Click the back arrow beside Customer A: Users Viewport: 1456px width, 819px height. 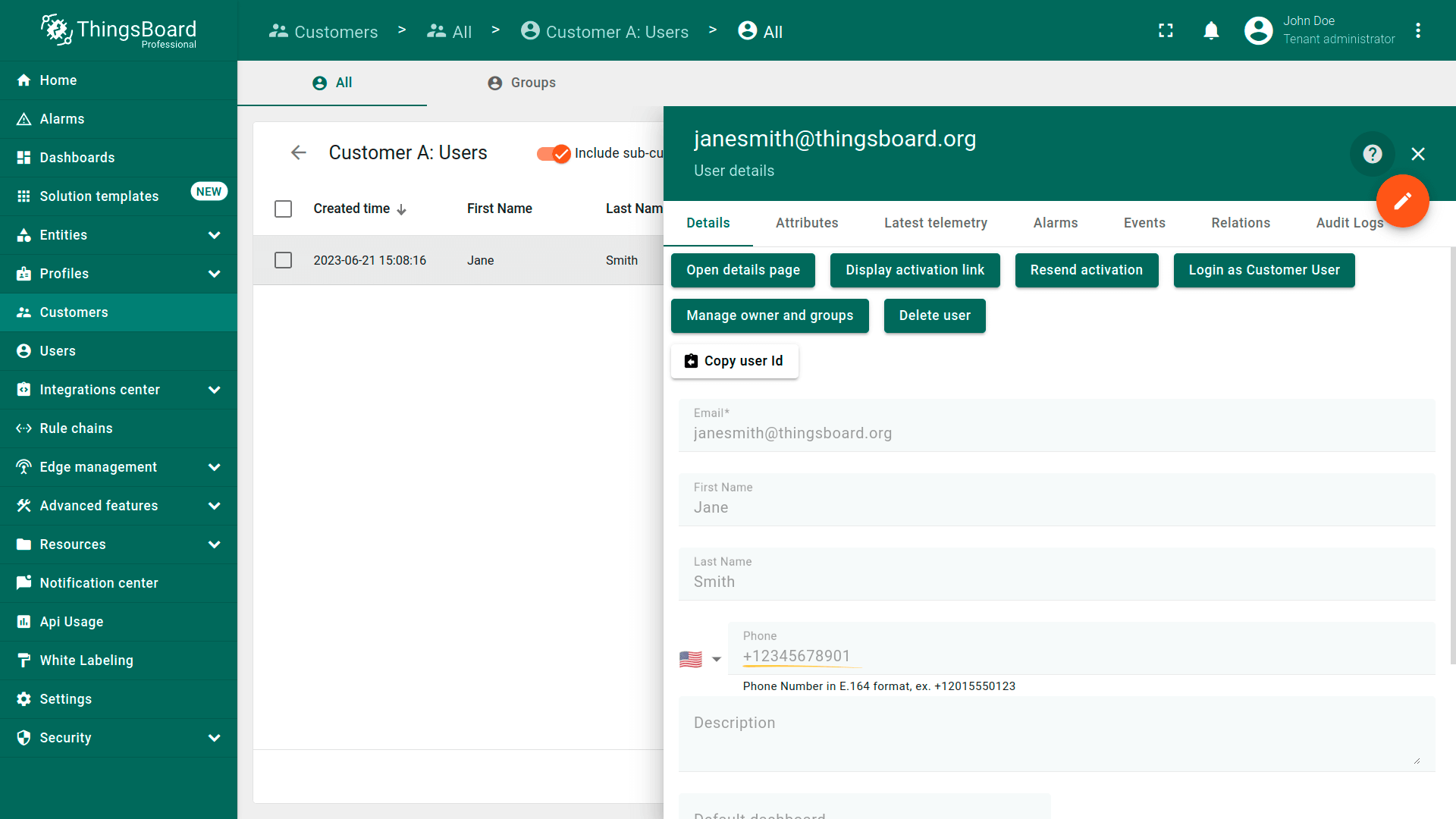click(299, 152)
